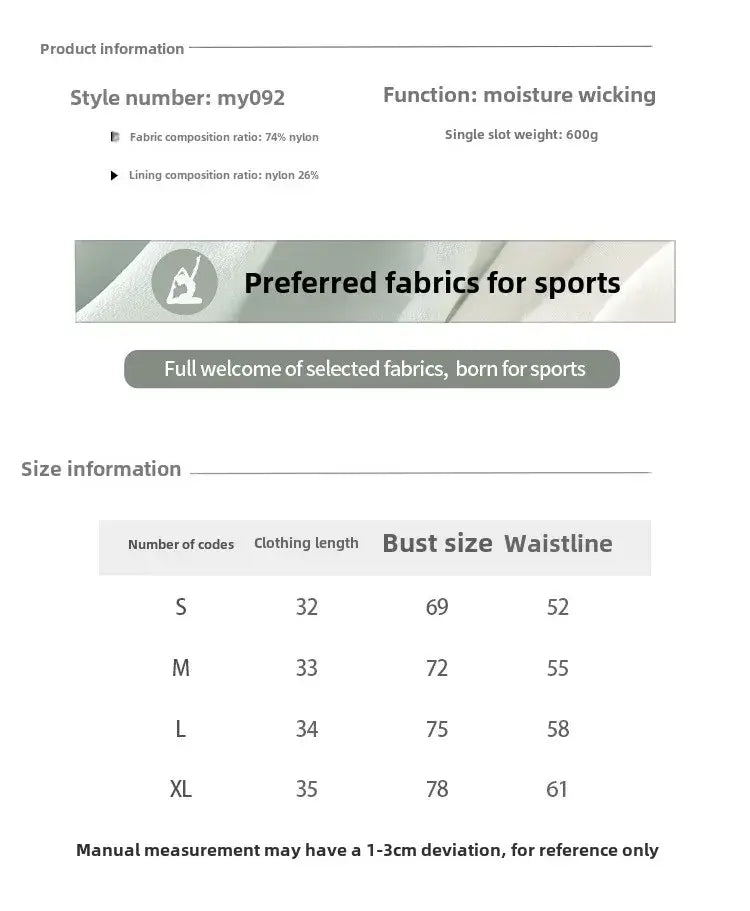Screen dimensions: 750x911
Task: Select the size S row label
Action: (x=181, y=607)
